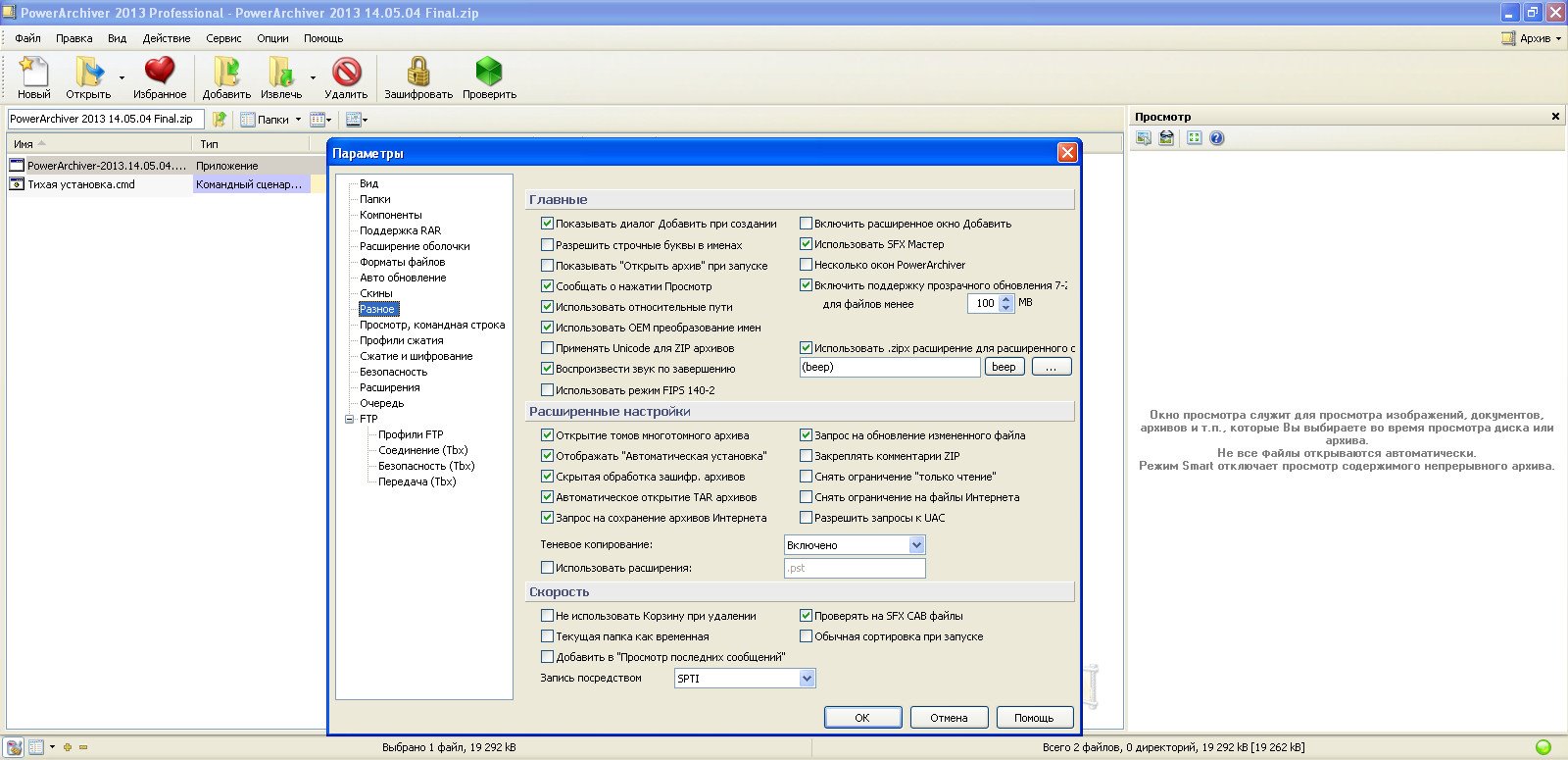
Task: Click the '...' browse button for sound
Action: (x=1052, y=367)
